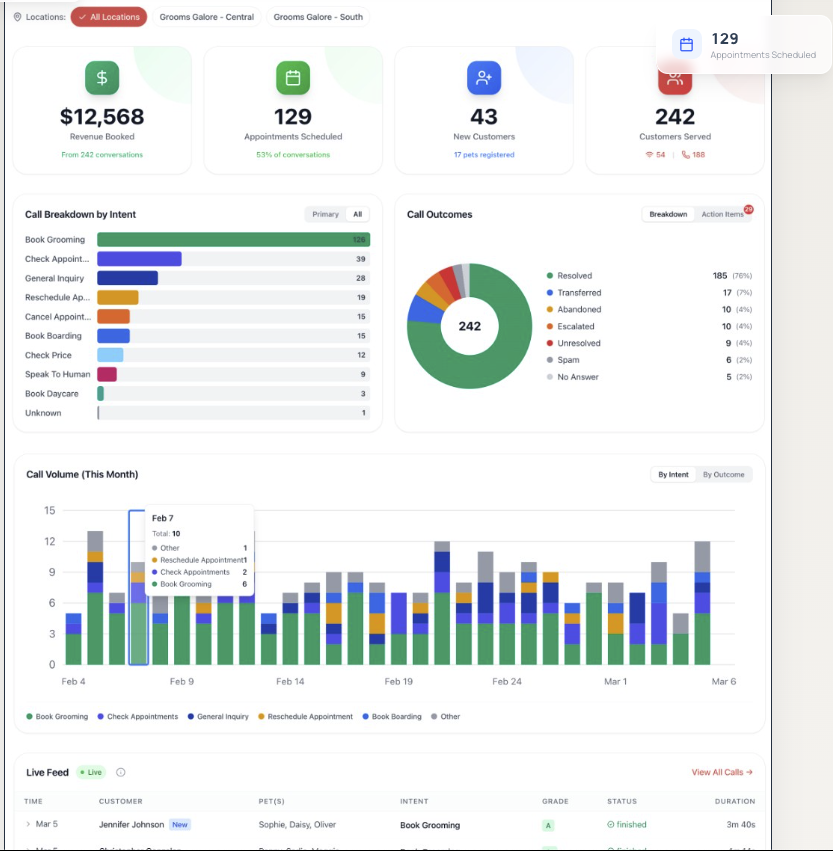Click the highlighted Feb 7 chart bar

(138, 587)
